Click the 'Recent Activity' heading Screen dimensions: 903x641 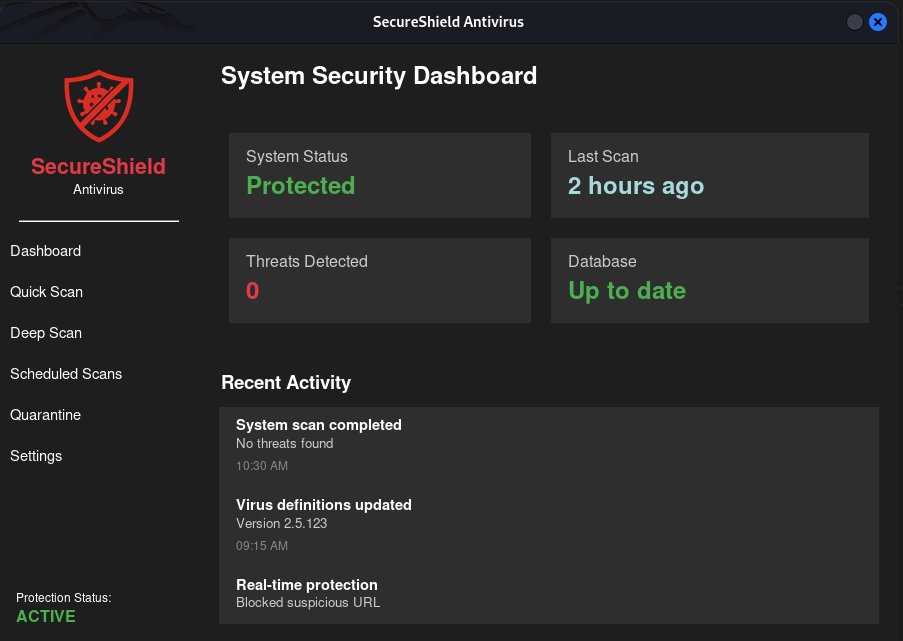coord(286,383)
